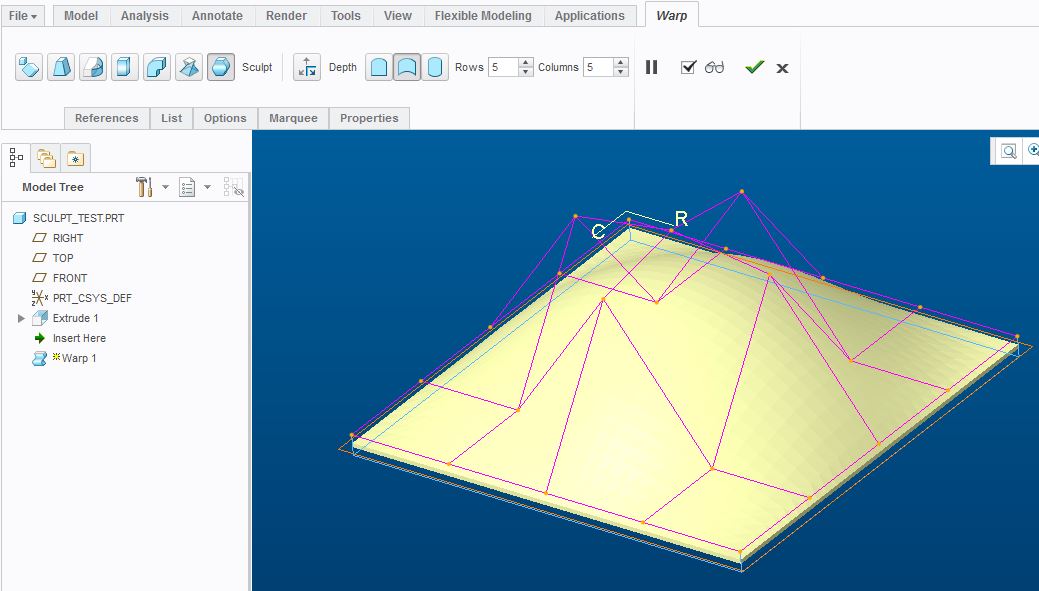Click the Sculpt label text

(x=257, y=67)
